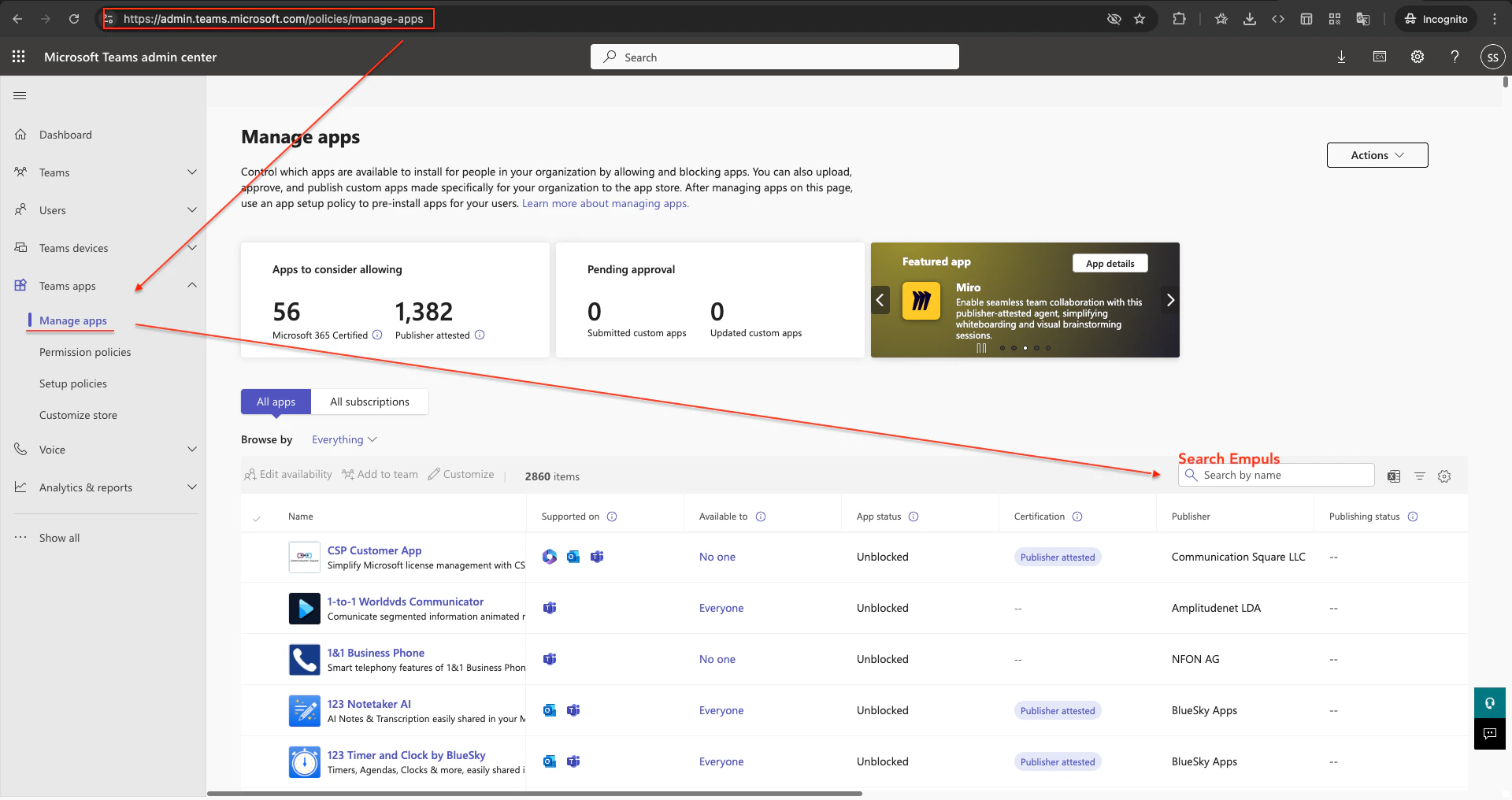The image size is (1512, 800).
Task: Select Manage apps in sidebar
Action: coord(73,320)
